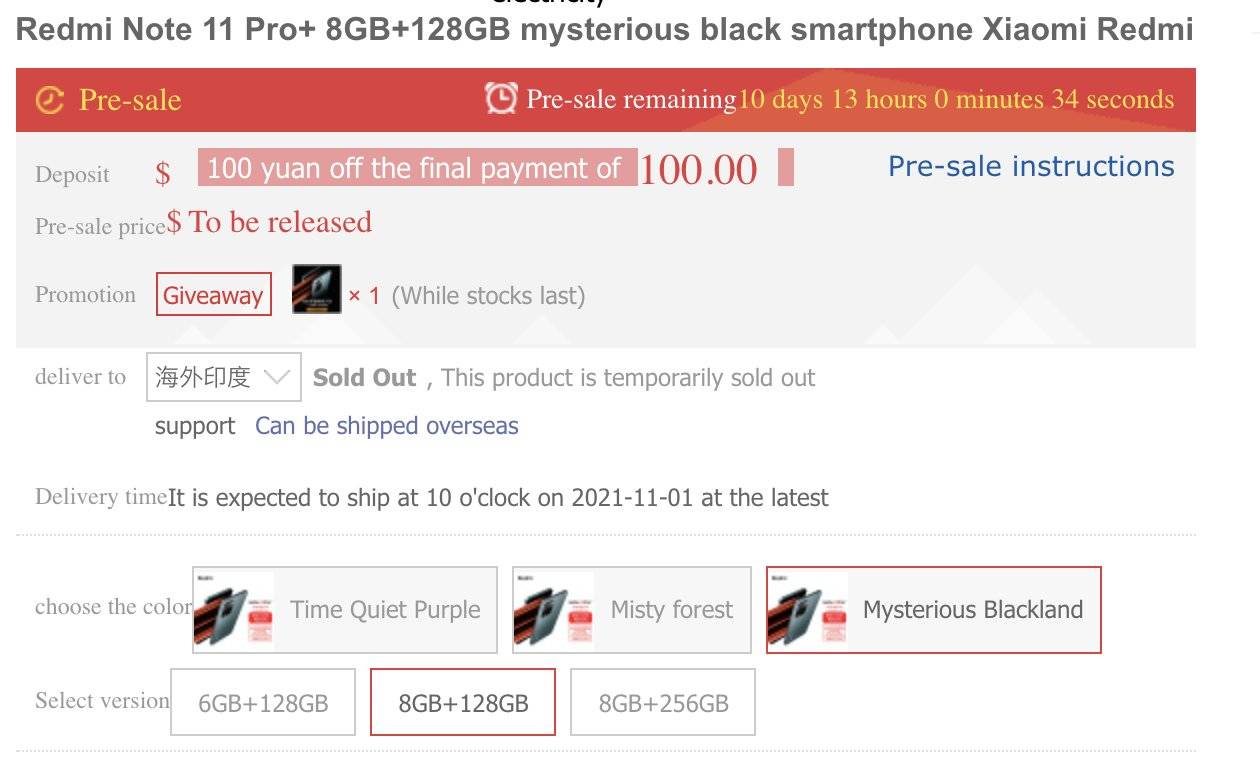1260x782 pixels.
Task: Choose the 6GB+128GB version
Action: tap(263, 702)
